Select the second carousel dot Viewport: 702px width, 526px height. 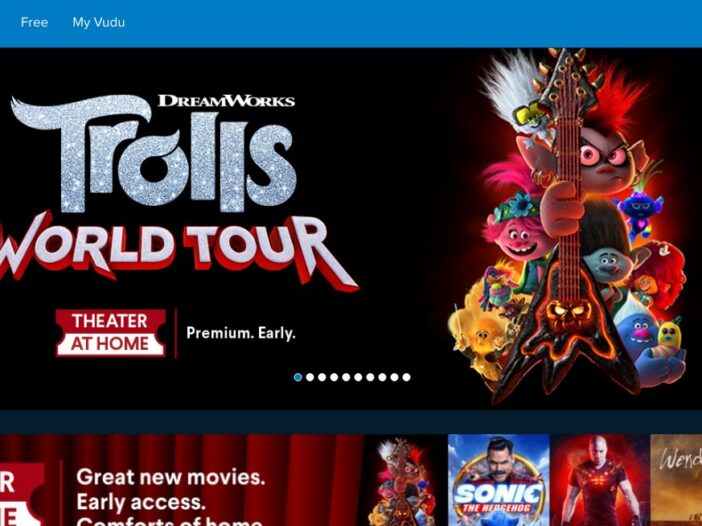[x=310, y=377]
